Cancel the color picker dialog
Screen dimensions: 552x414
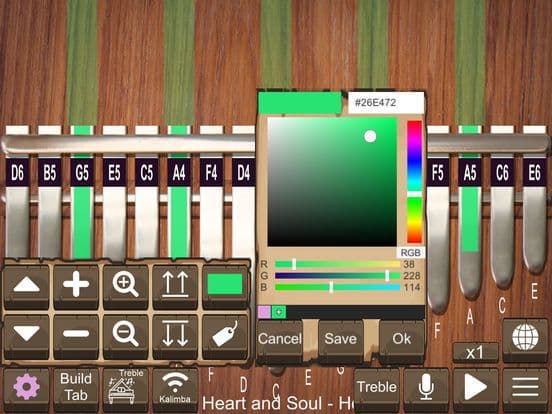pos(280,341)
